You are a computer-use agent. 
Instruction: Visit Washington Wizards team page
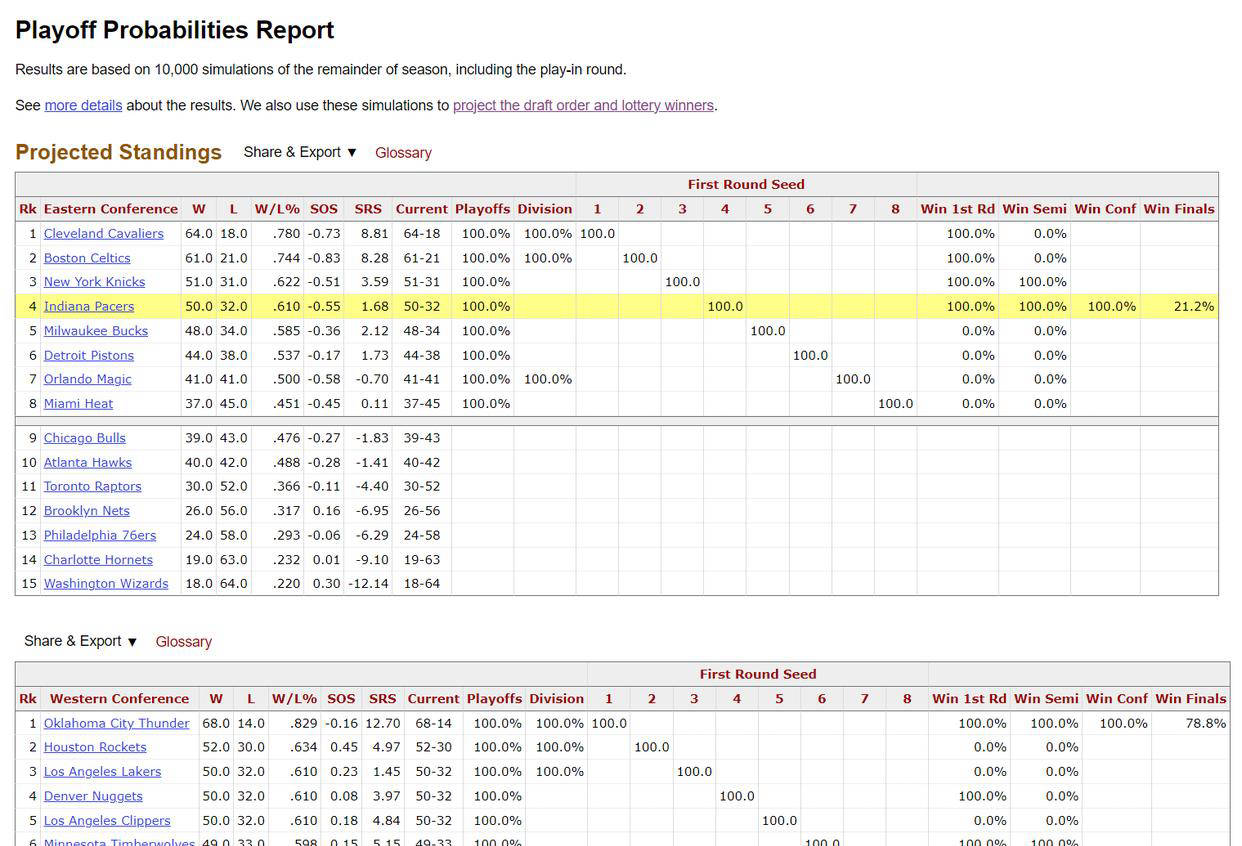(106, 584)
